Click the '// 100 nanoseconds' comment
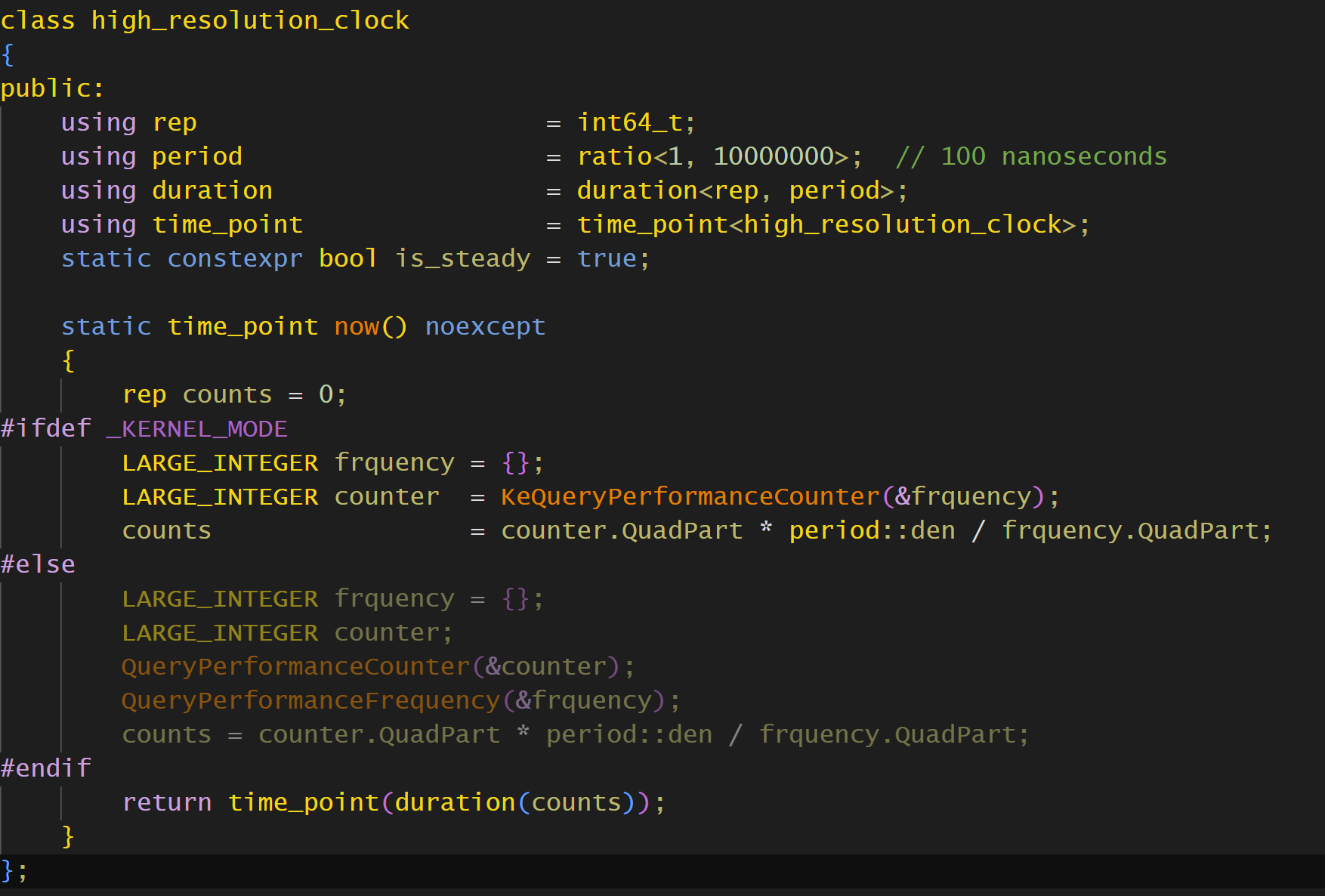The height and width of the screenshot is (896, 1325). coord(1030,156)
